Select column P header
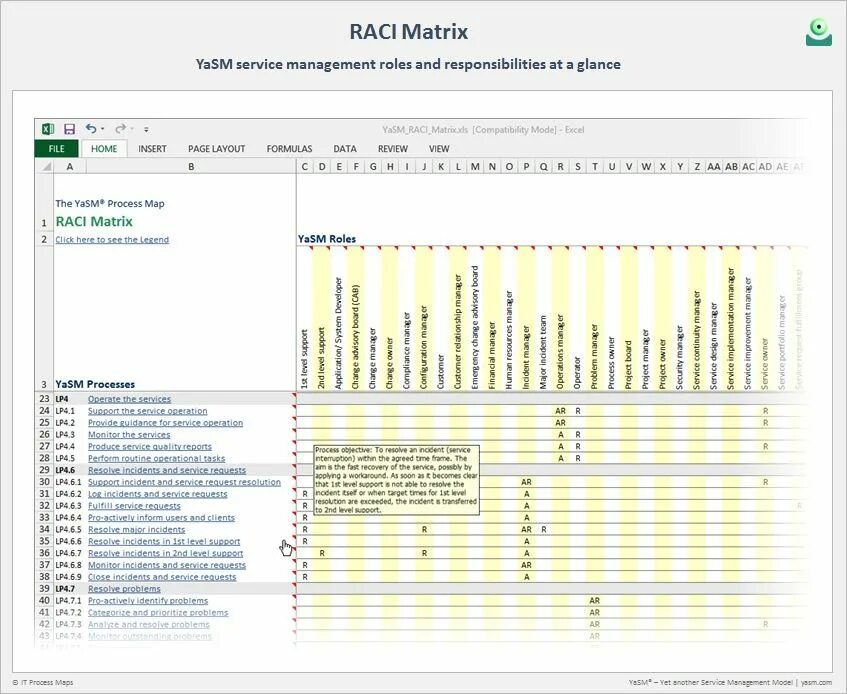Viewport: 847px width, 694px height. point(526,167)
